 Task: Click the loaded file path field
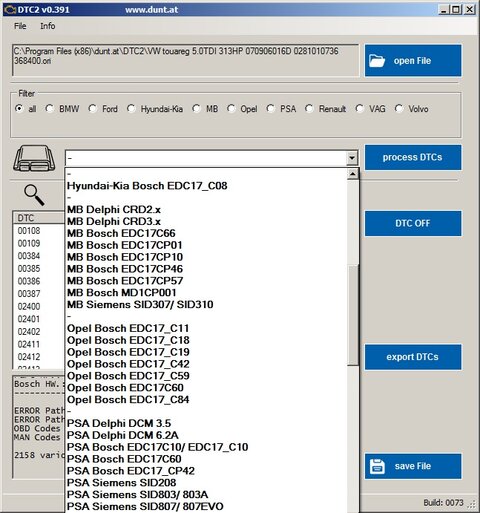[186, 60]
